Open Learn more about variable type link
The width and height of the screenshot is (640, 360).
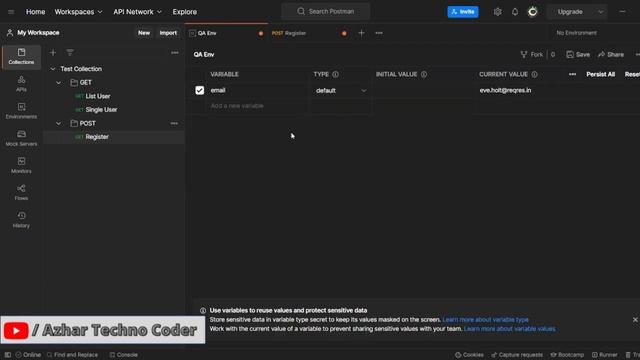point(485,320)
